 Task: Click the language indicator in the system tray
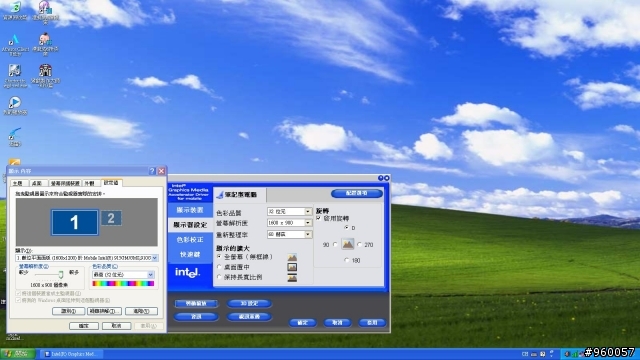[x=525, y=354]
